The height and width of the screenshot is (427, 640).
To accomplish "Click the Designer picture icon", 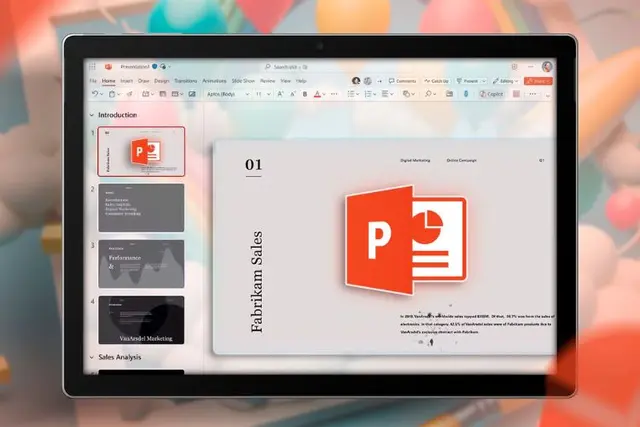I will 192,94.
